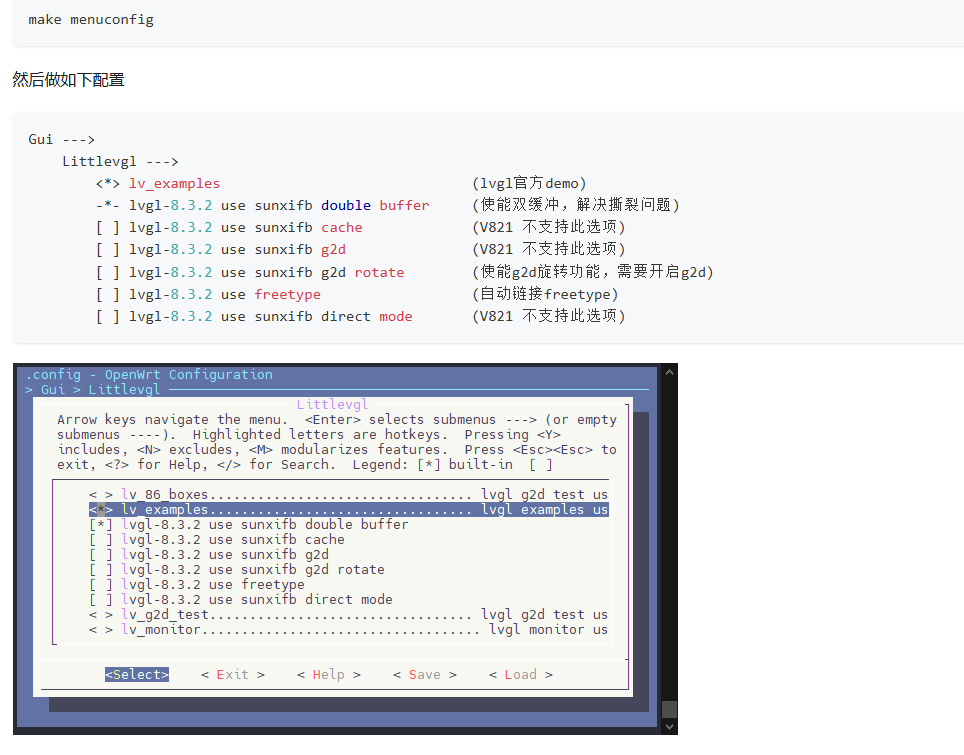
Task: Check the terminal's 'use sunxifb g2d' box (not rotate)
Action: (101, 555)
